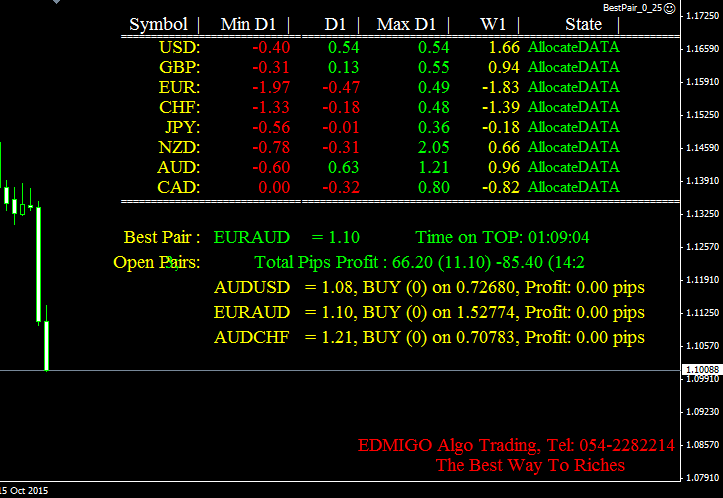Image resolution: width=723 pixels, height=498 pixels.
Task: Click the CAD Min D1 value 0.00
Action: point(274,187)
